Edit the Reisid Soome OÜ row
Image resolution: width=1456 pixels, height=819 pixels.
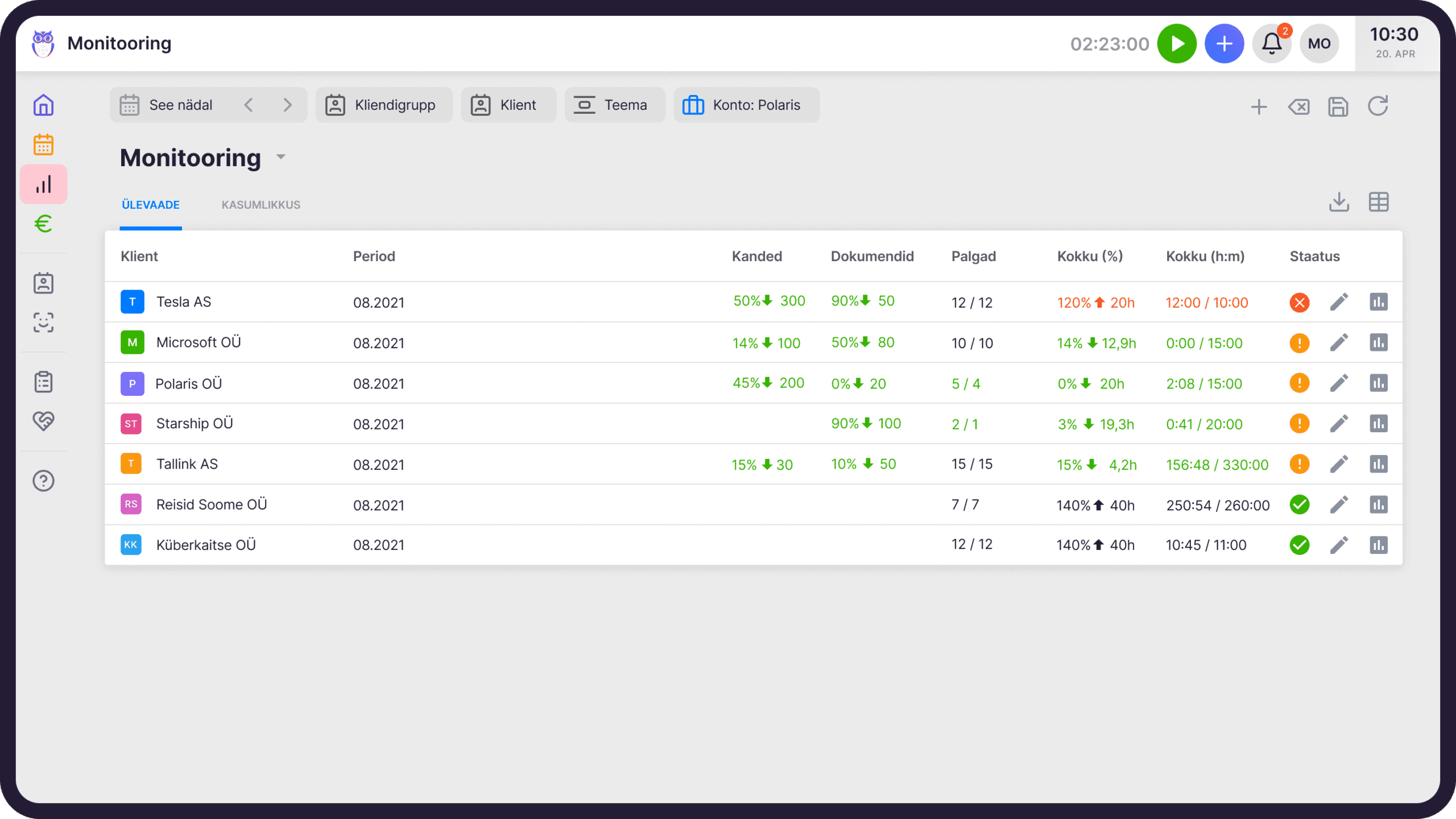pos(1339,504)
